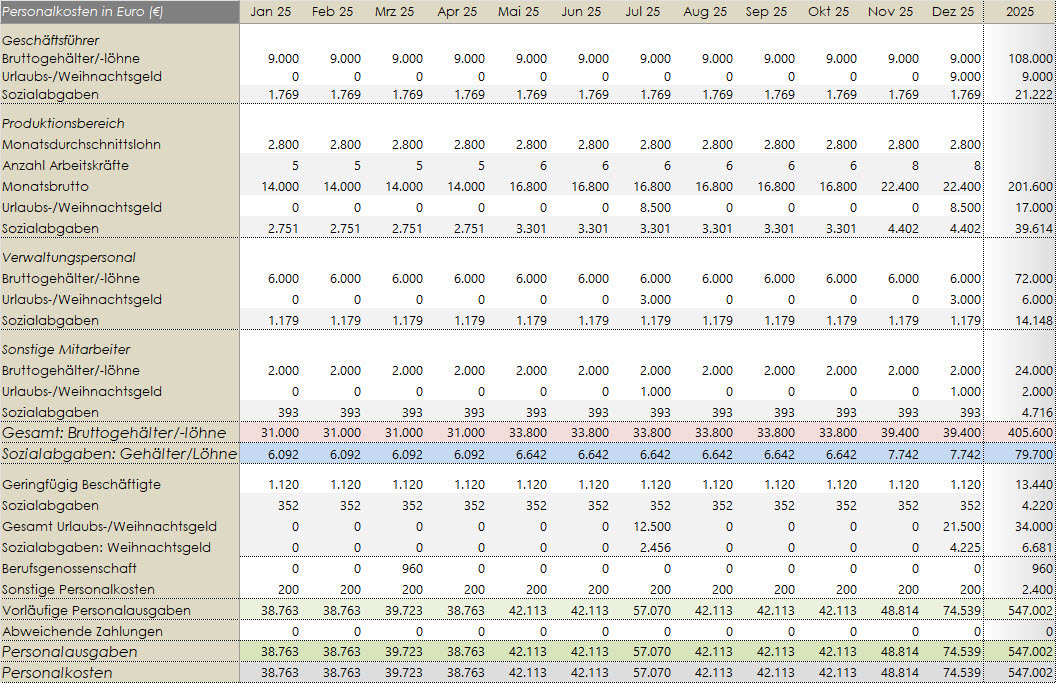Viewport: 1056px width, 683px height.
Task: Select the 'Sonstige Mitarbeiter' section label
Action: click(x=66, y=350)
